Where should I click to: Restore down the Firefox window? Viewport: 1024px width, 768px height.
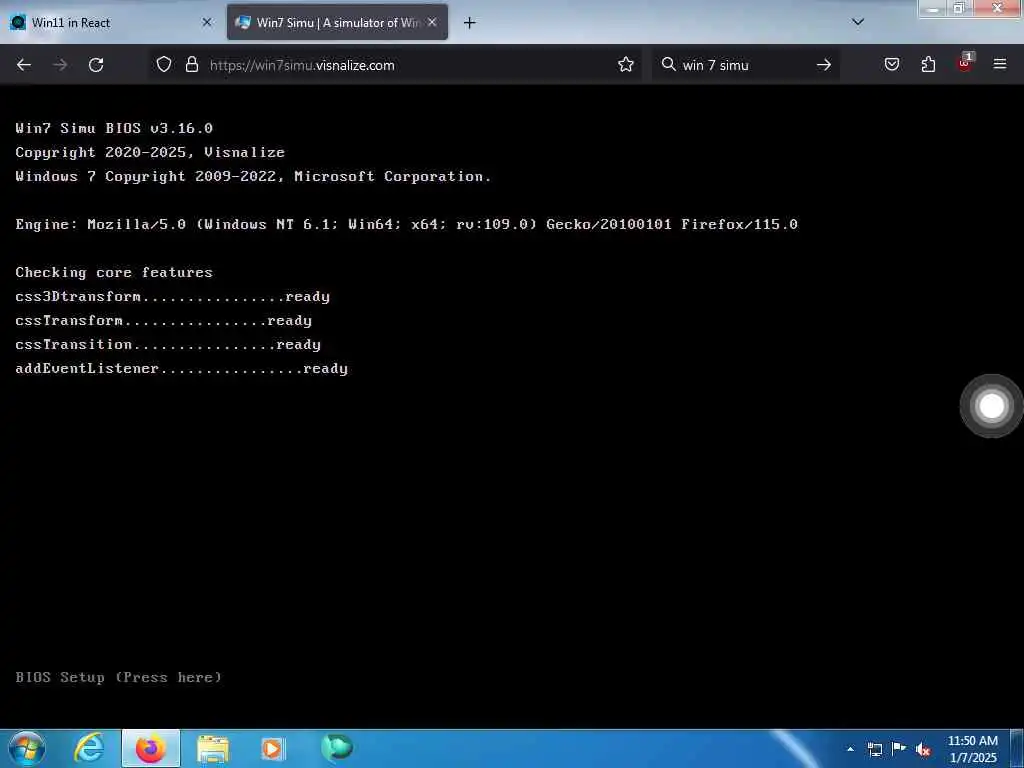pyautogui.click(x=959, y=8)
